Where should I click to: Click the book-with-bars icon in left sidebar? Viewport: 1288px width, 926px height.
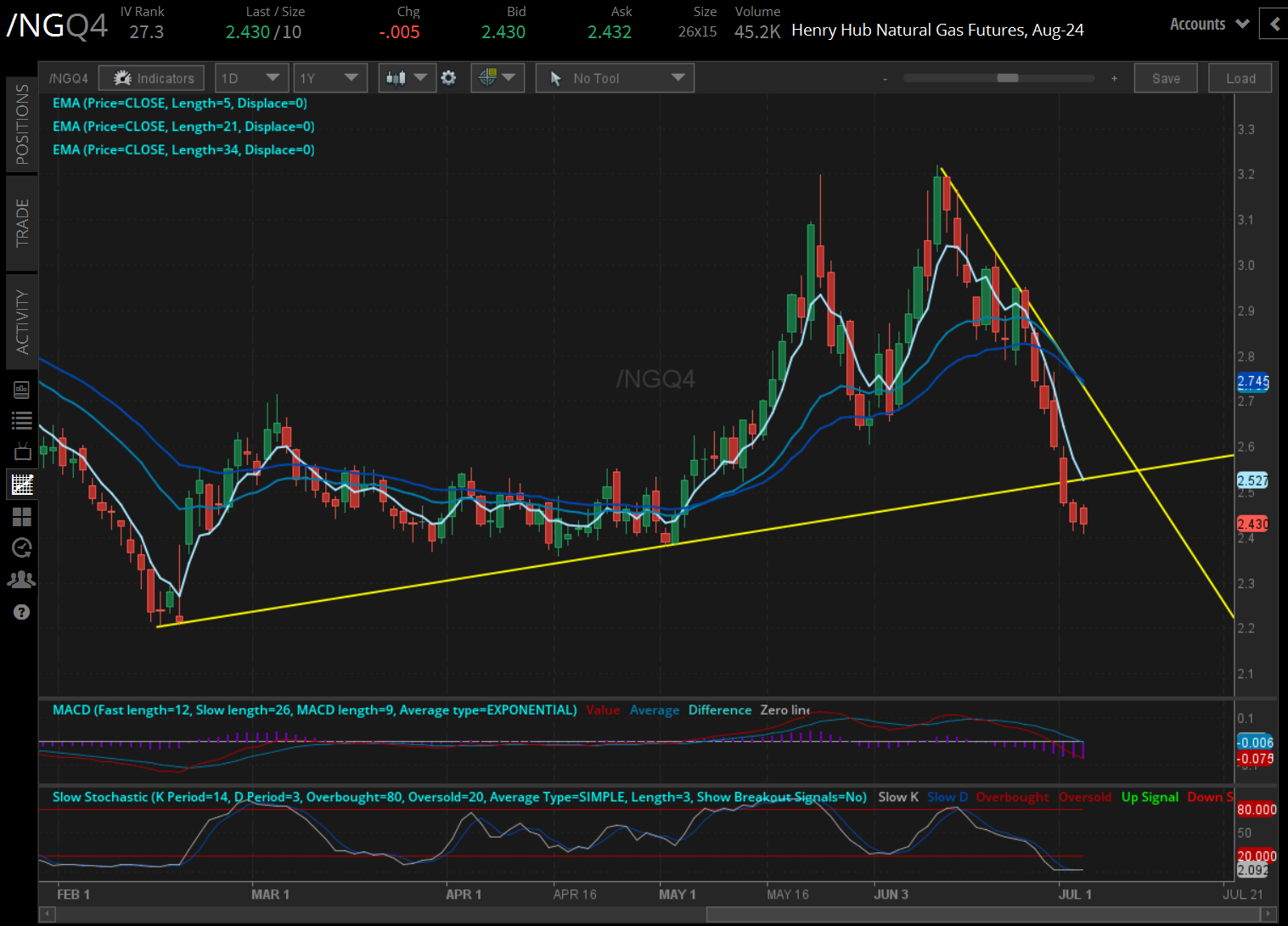21,390
